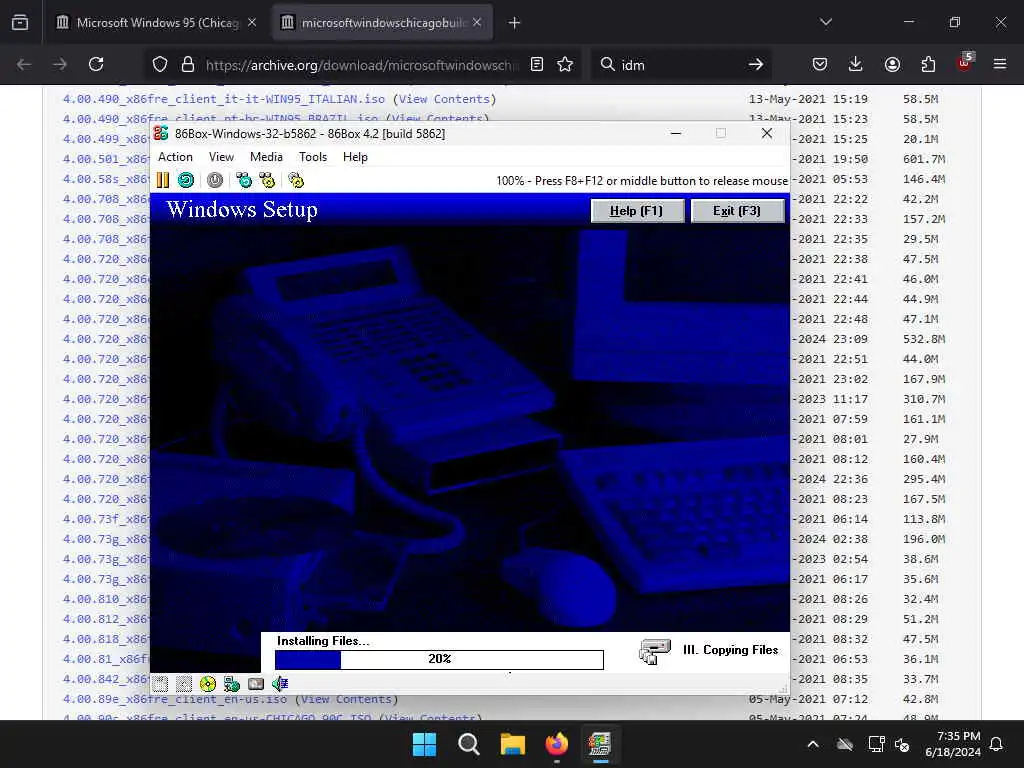The height and width of the screenshot is (768, 1024).
Task: Send Ctrl+Alt+Del toolbar icon
Action: click(x=244, y=180)
